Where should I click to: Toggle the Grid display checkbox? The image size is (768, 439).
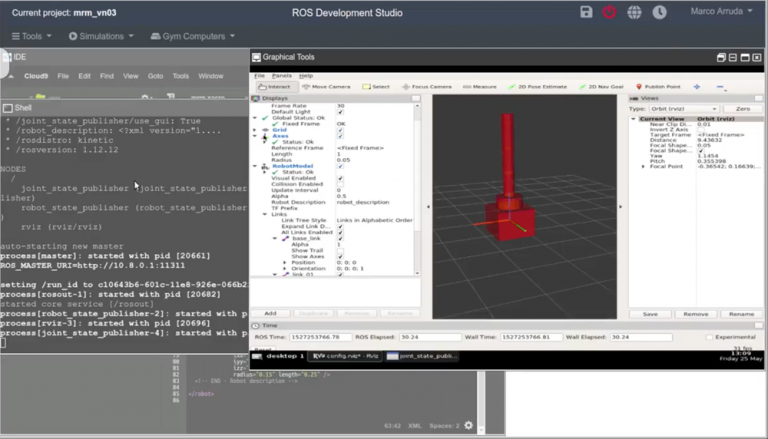pos(340,130)
